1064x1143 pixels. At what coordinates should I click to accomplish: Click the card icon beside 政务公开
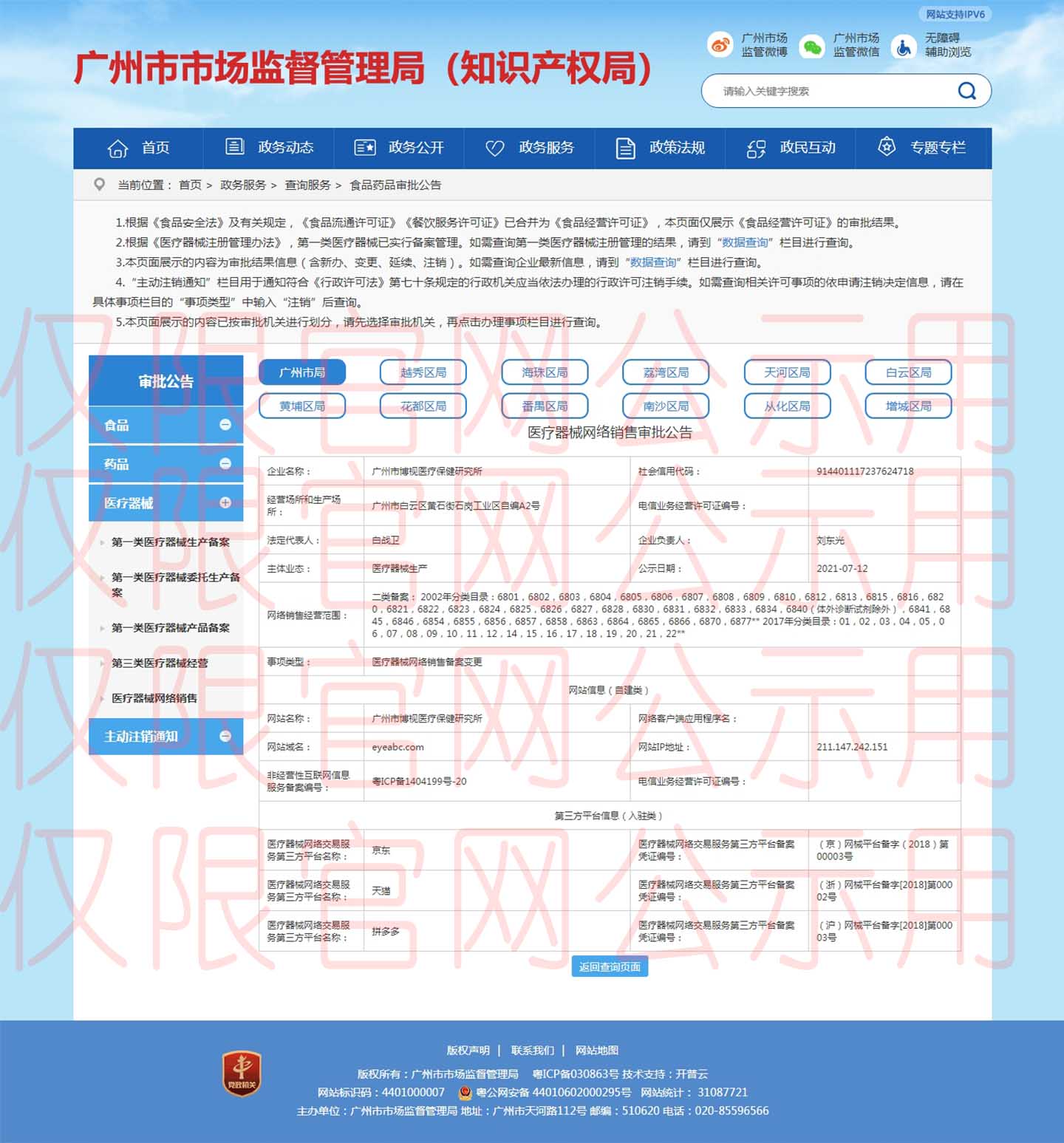pos(365,148)
